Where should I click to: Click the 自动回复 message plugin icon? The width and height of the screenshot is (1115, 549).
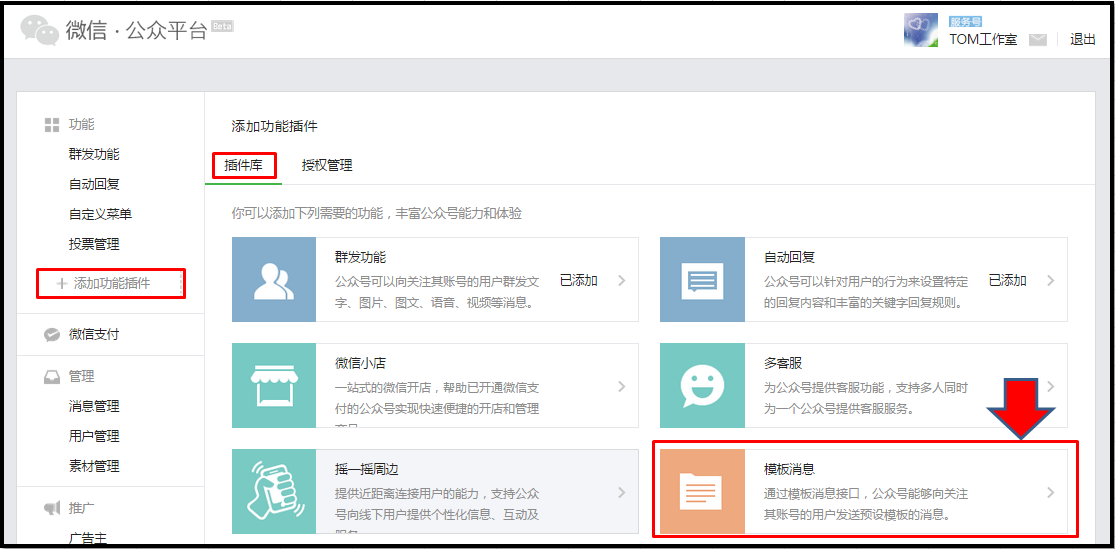click(x=702, y=279)
